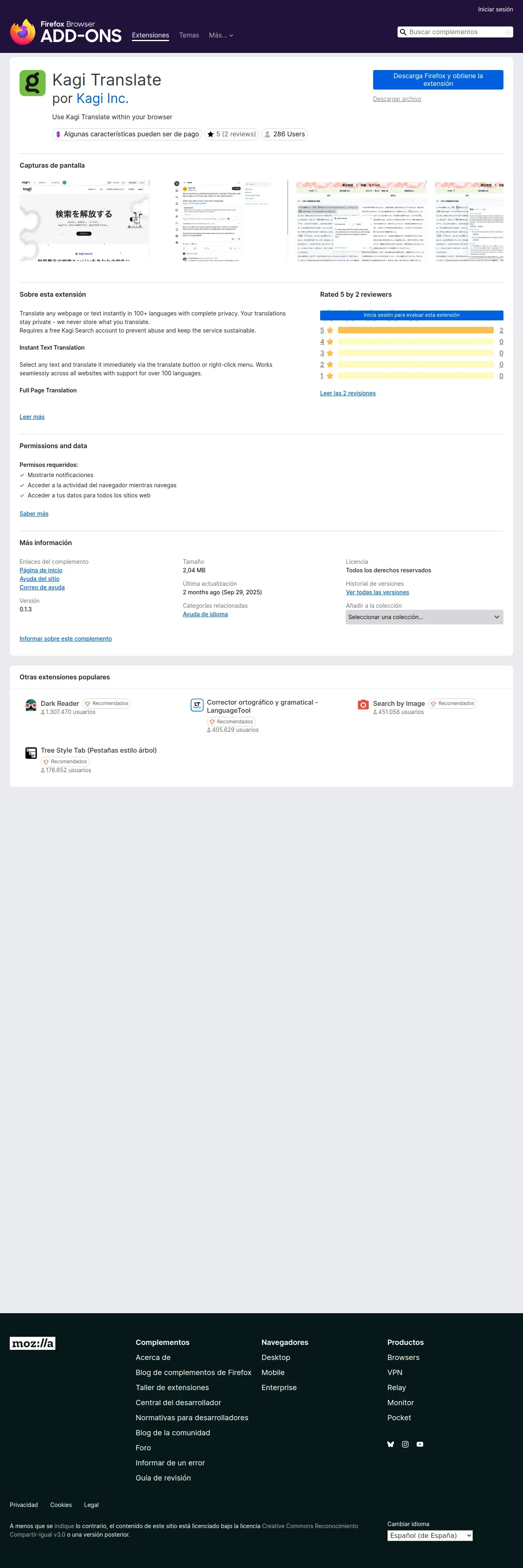Click Informar de un error in footer
Viewport: 523px width, 1568px height.
(x=170, y=1463)
